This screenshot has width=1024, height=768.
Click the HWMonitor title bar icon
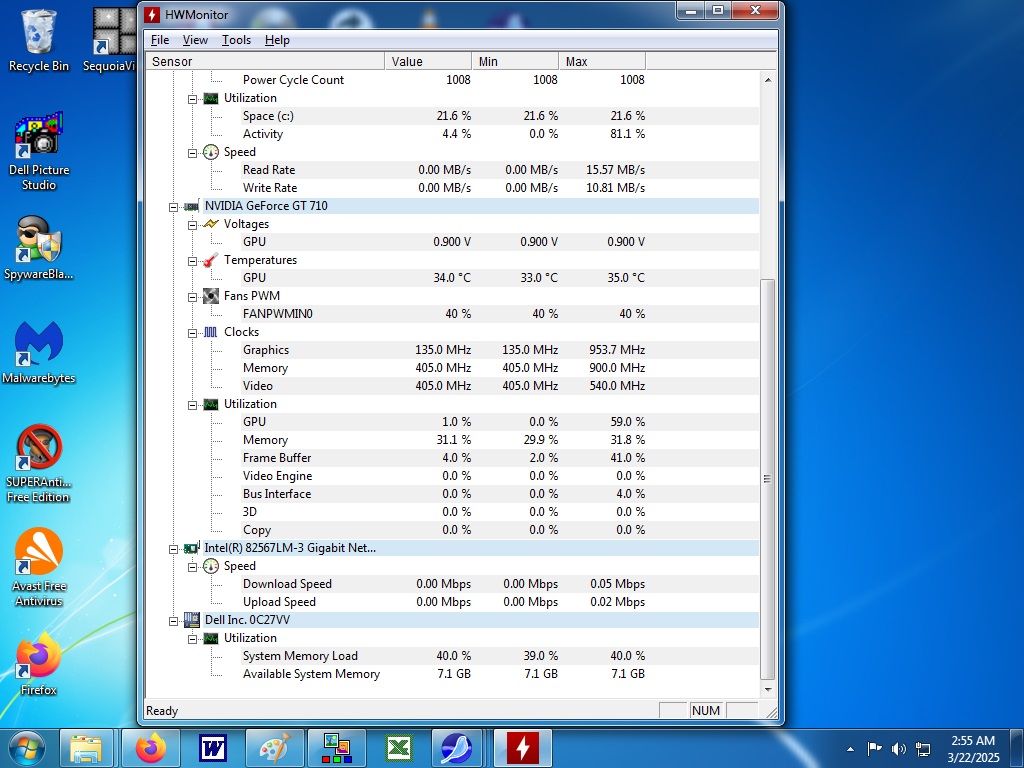pyautogui.click(x=152, y=14)
